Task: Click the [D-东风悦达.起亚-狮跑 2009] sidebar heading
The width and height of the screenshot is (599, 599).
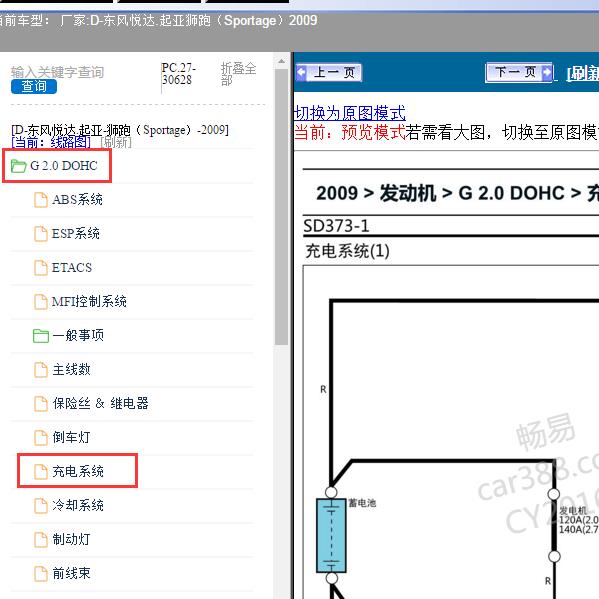Action: coord(120,130)
